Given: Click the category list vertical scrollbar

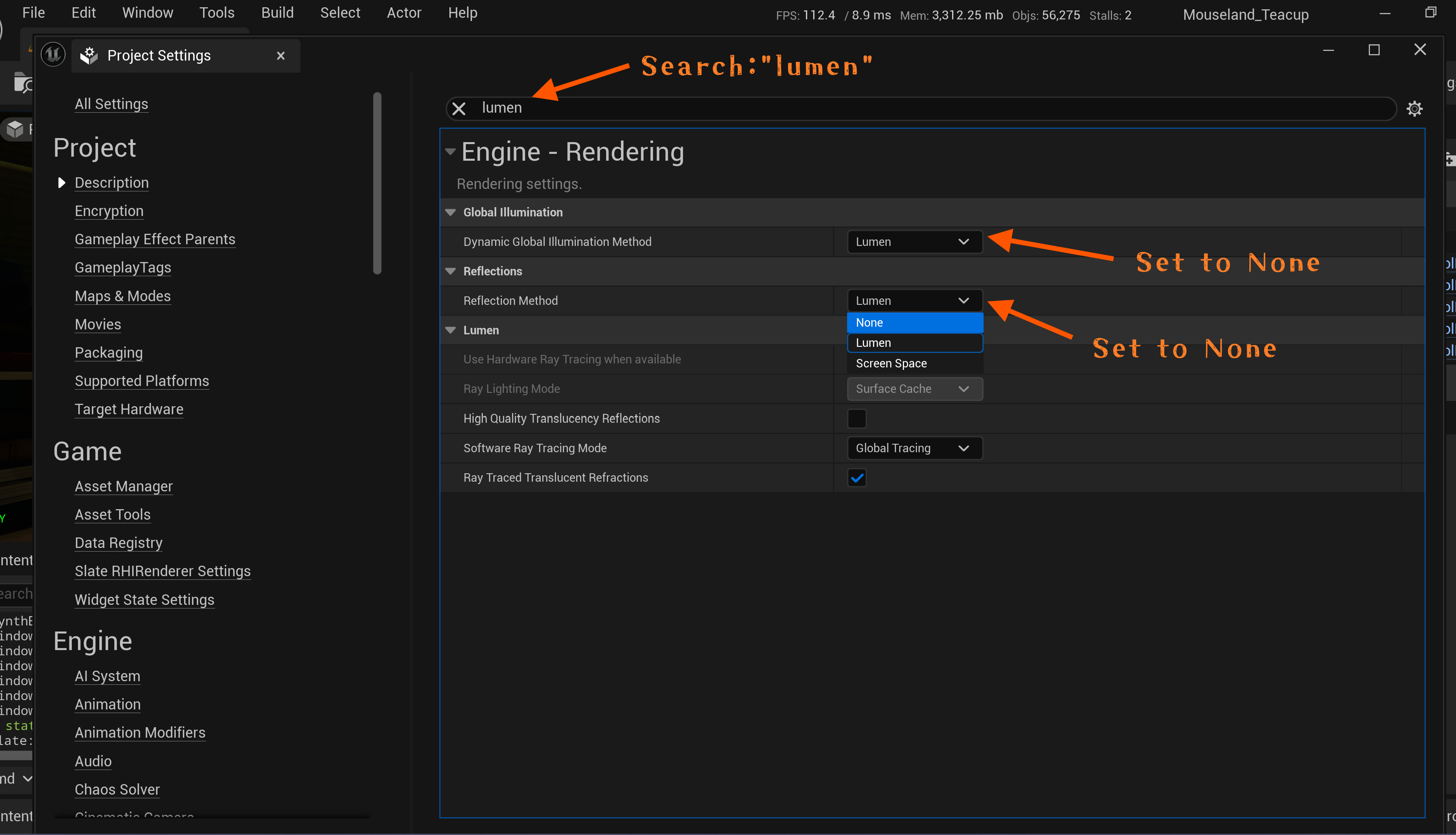Looking at the screenshot, I should pos(377,184).
